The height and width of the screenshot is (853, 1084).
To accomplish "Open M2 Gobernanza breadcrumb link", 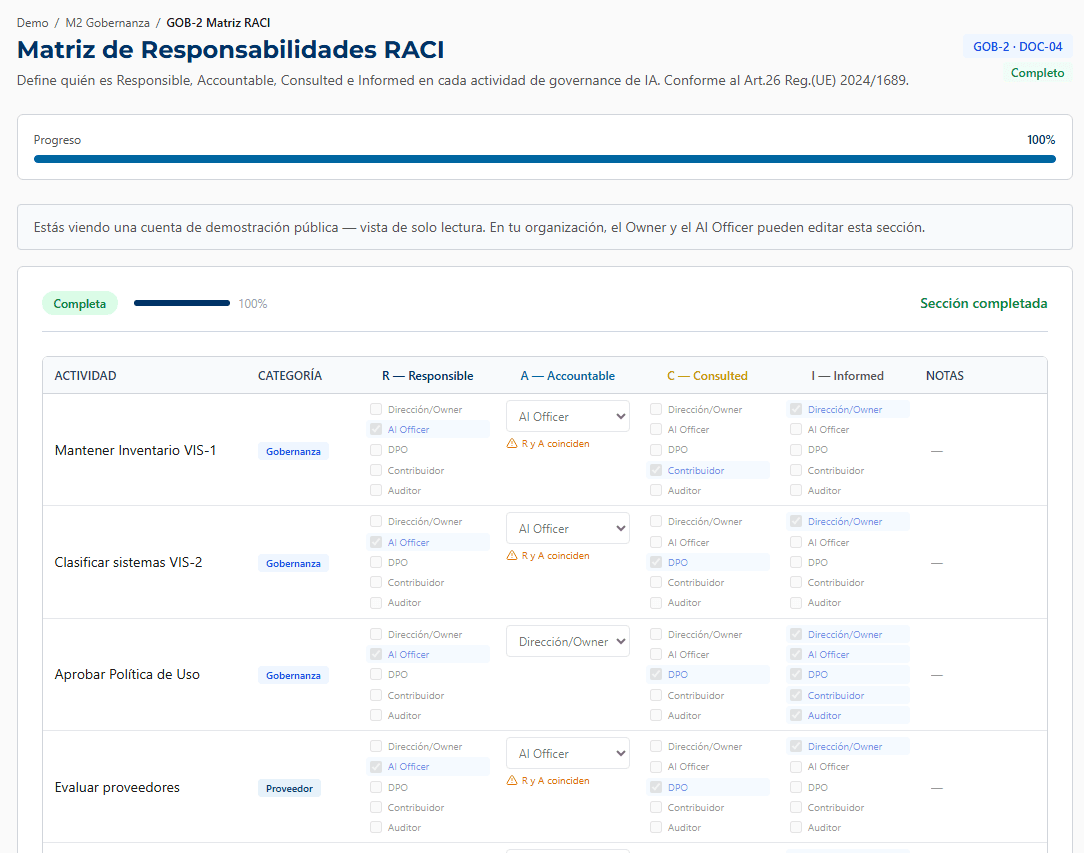I will (x=107, y=23).
